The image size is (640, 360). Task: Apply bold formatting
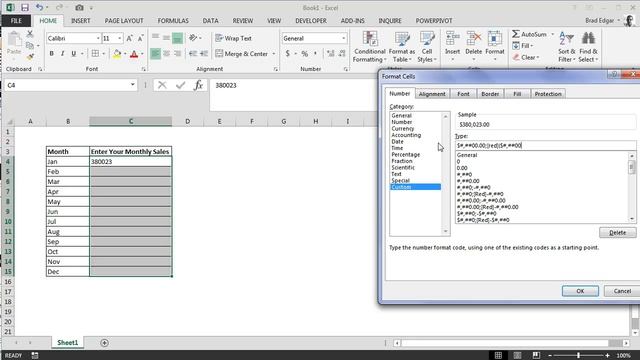point(51,53)
